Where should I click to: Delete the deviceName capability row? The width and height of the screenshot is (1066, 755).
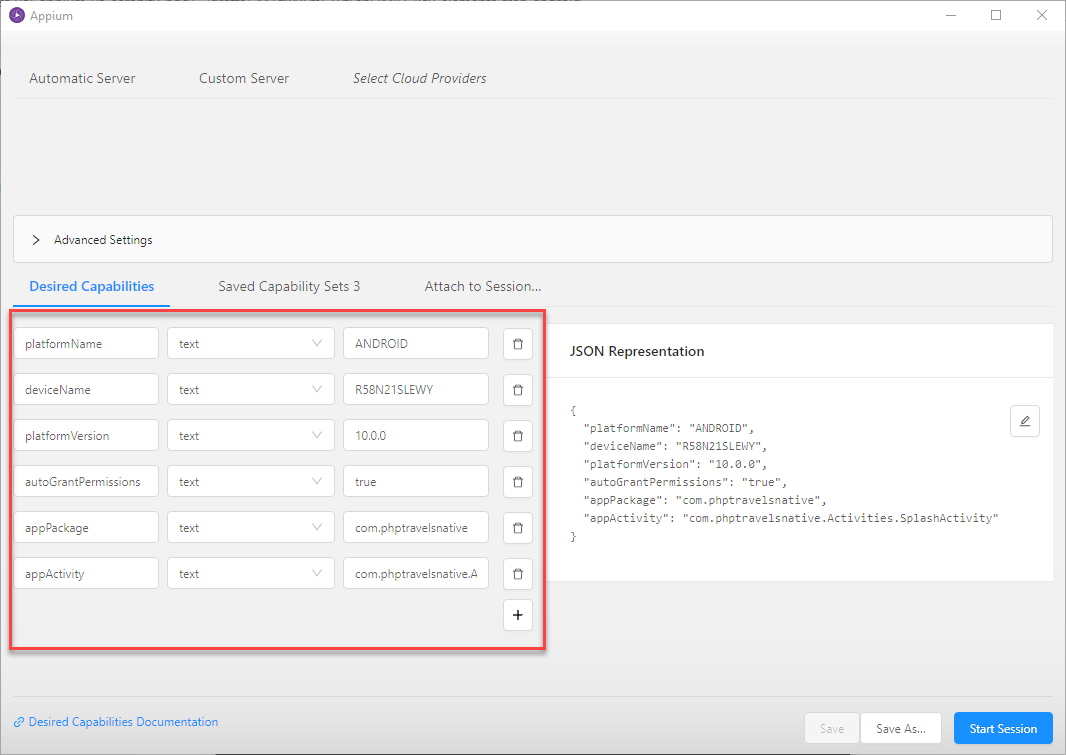tap(517, 390)
